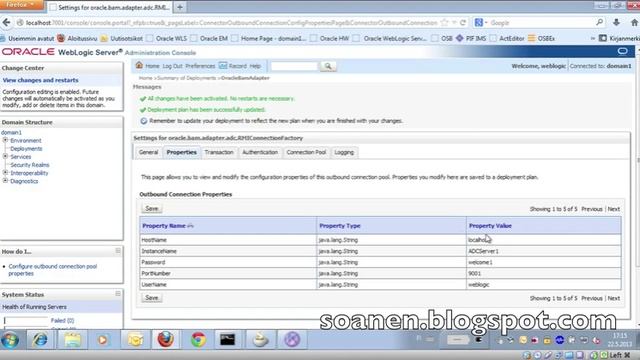Click the bottom Save button

151,298
